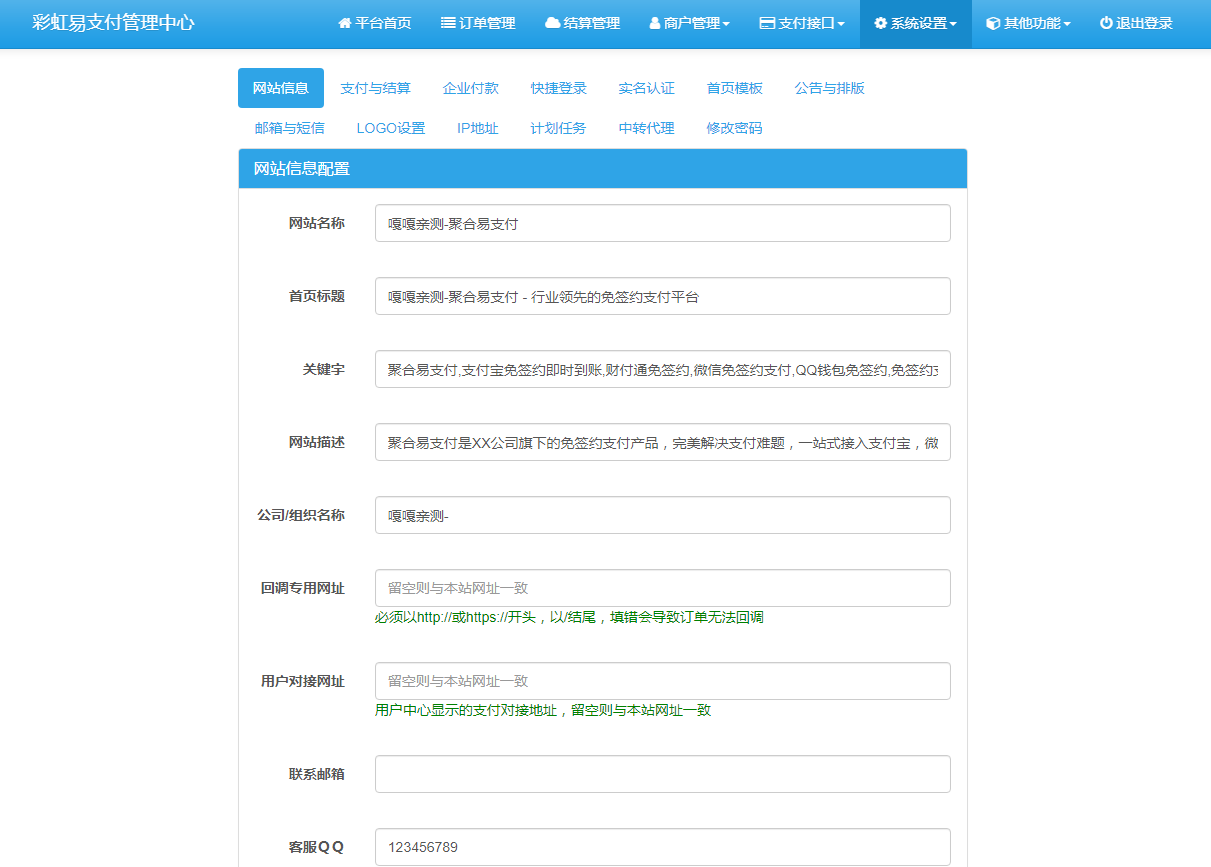The width and height of the screenshot is (1211, 867).
Task: Click the 彩虹易支付管理中心 brand link
Action: tap(113, 23)
